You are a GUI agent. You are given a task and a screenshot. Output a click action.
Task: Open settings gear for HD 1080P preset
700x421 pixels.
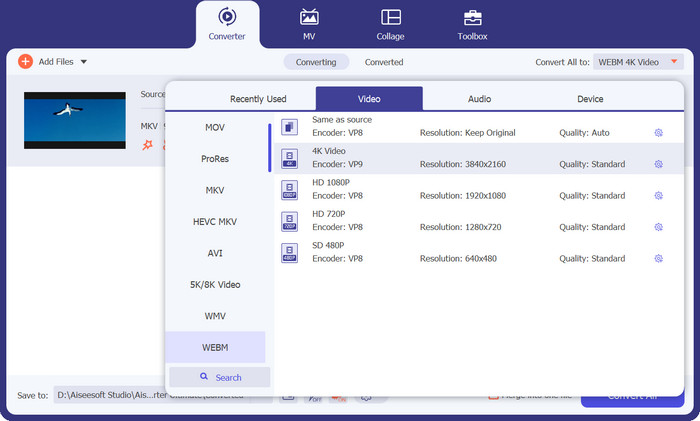pos(658,196)
